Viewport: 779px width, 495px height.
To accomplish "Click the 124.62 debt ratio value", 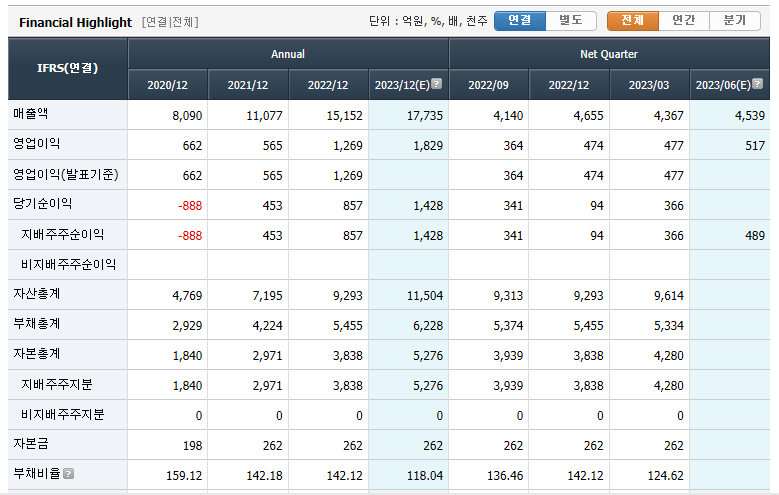I will [x=666, y=476].
